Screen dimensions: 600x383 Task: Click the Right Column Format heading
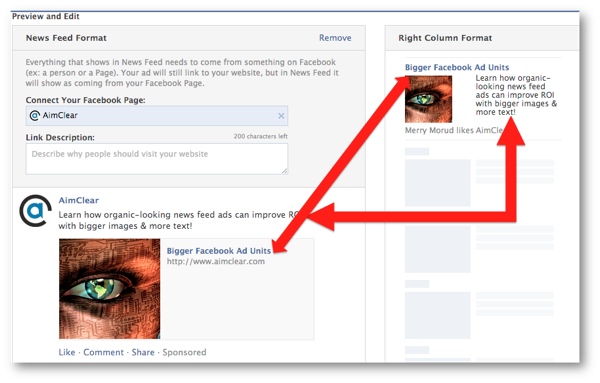[x=445, y=38]
